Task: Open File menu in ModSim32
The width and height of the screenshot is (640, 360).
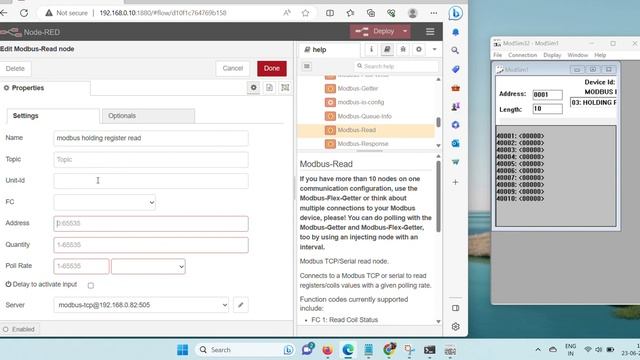Action: coord(498,55)
